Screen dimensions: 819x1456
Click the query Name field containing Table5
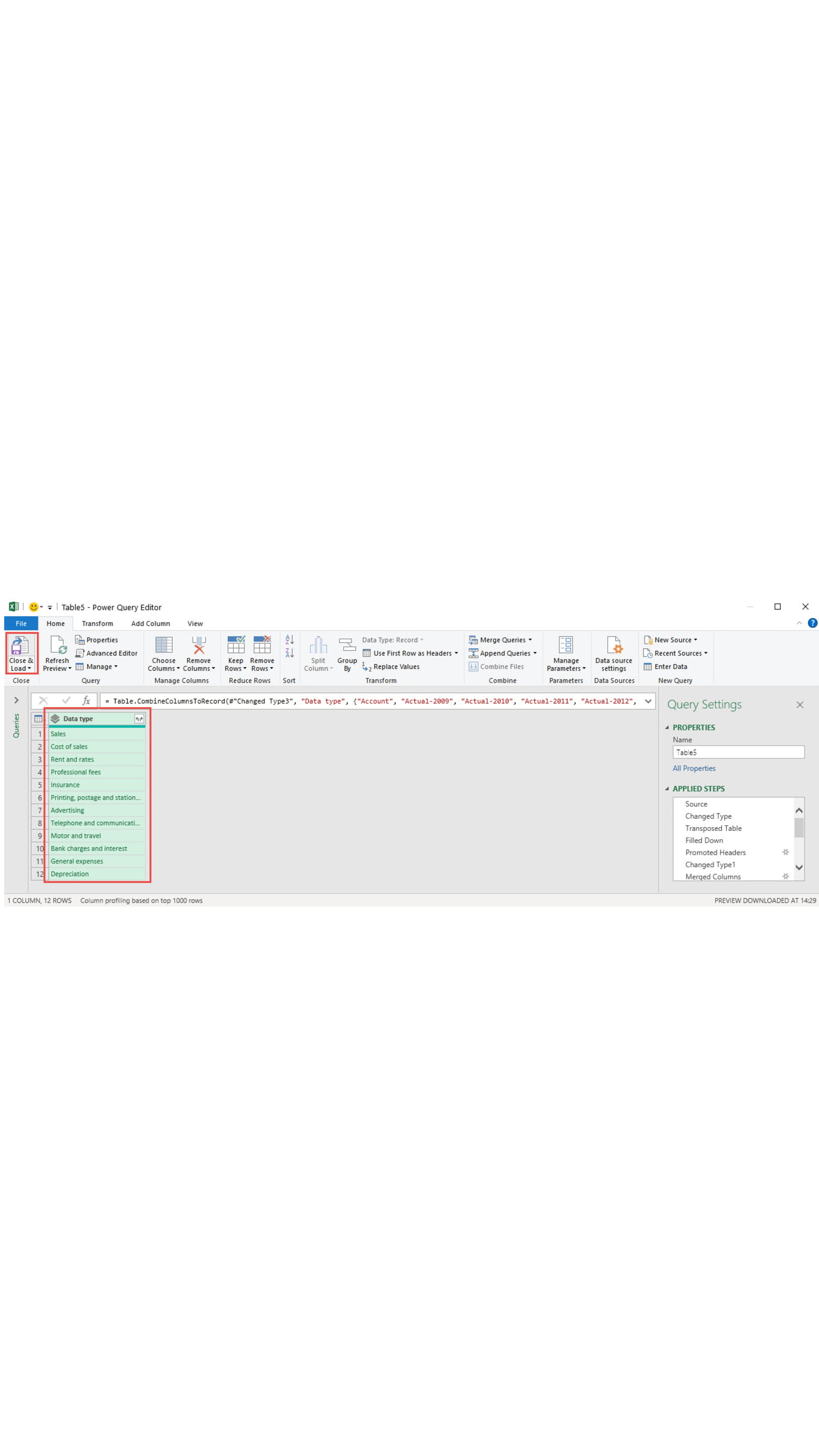pyautogui.click(x=738, y=752)
